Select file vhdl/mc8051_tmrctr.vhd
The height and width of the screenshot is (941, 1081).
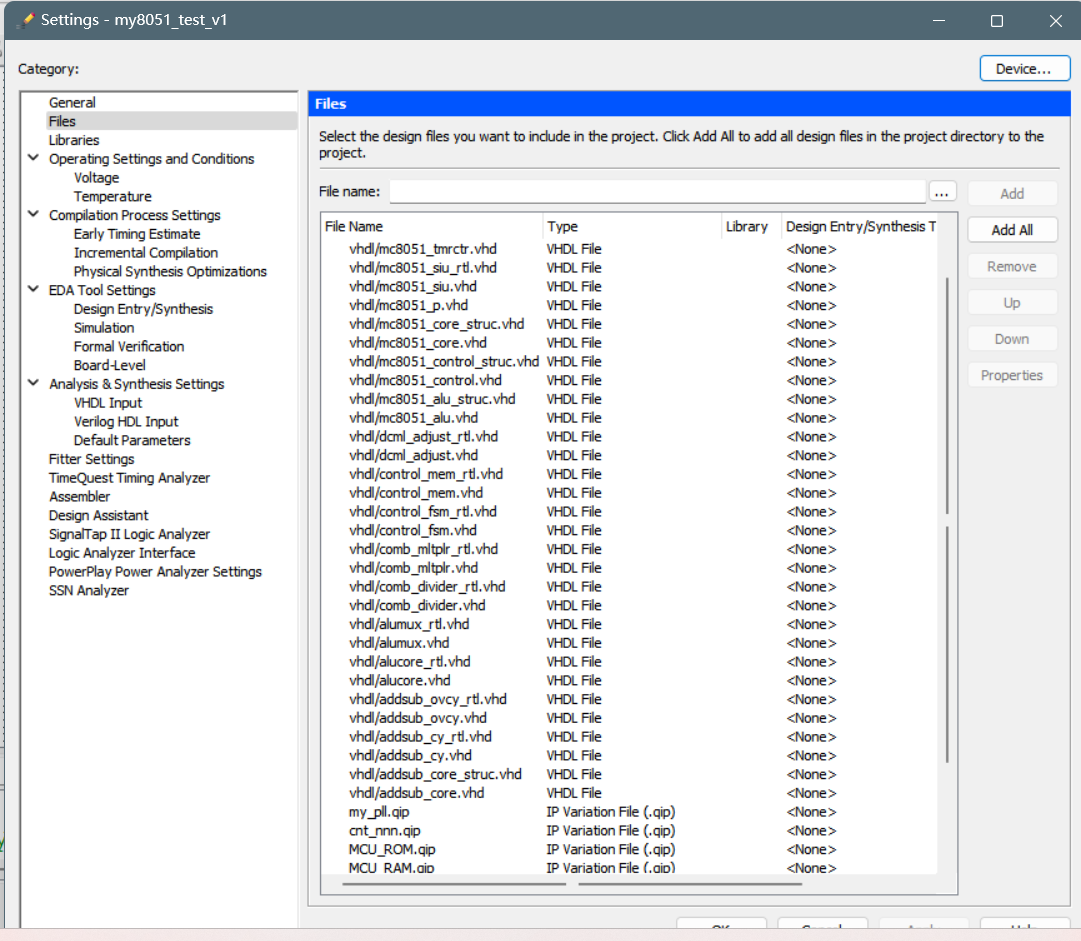coord(423,249)
